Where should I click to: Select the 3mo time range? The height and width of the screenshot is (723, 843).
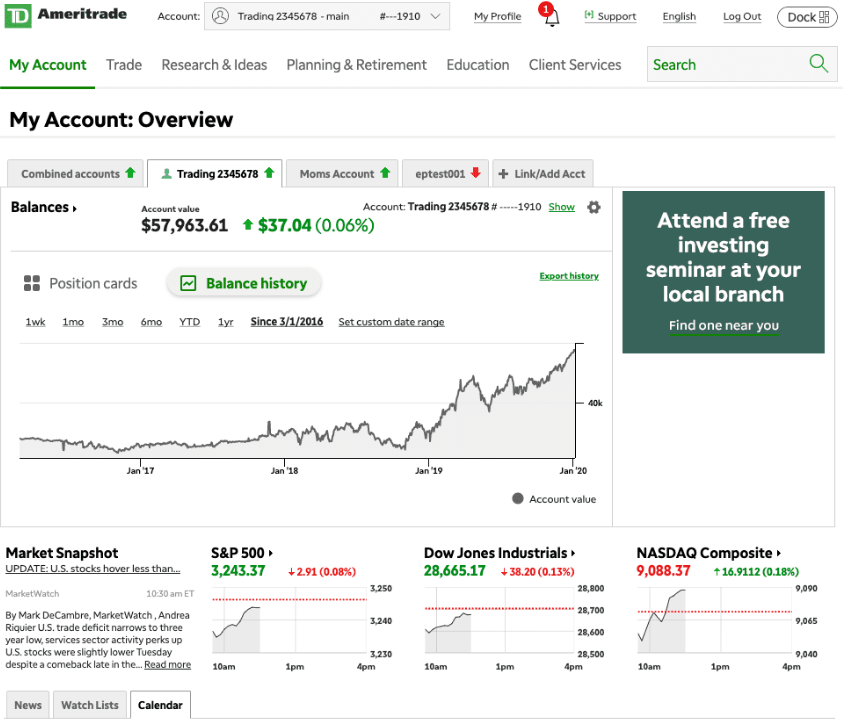(x=113, y=322)
